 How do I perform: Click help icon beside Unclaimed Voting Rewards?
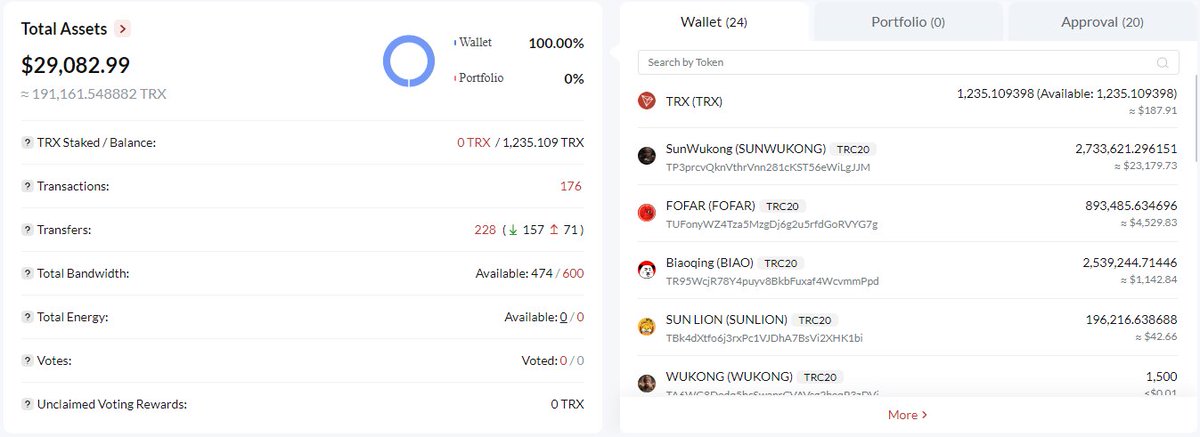pyautogui.click(x=26, y=404)
